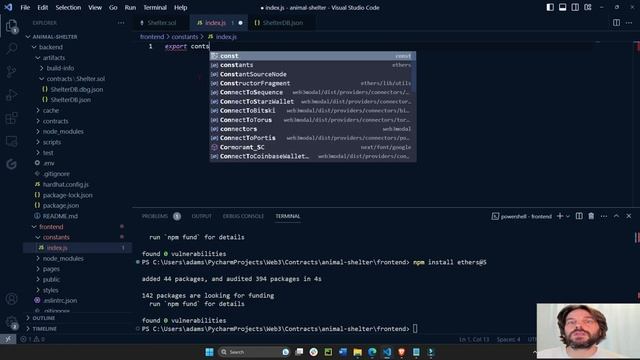The width and height of the screenshot is (640, 360).
Task: Open Run and Debug view
Action: pos(11,95)
